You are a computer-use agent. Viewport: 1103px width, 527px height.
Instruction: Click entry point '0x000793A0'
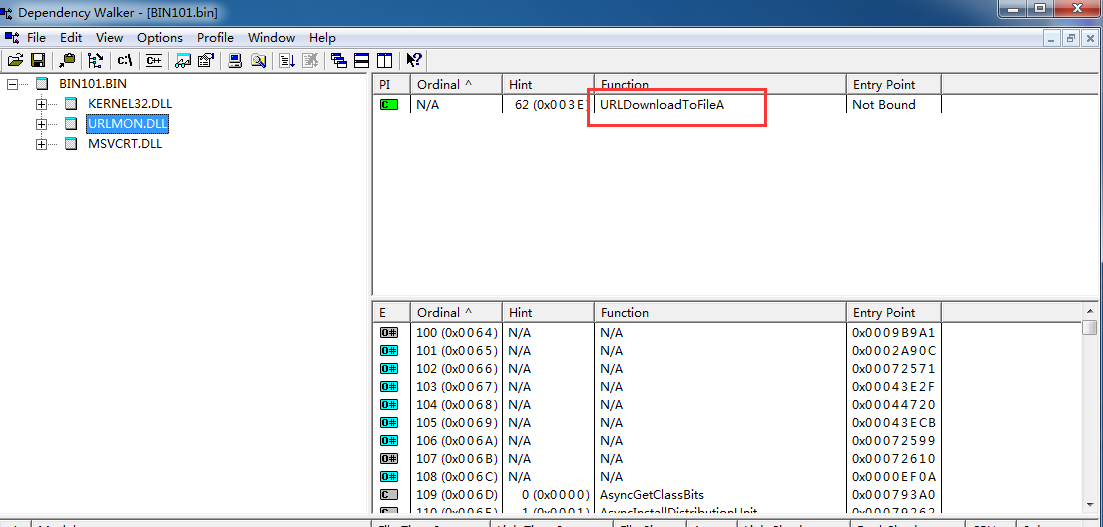893,495
